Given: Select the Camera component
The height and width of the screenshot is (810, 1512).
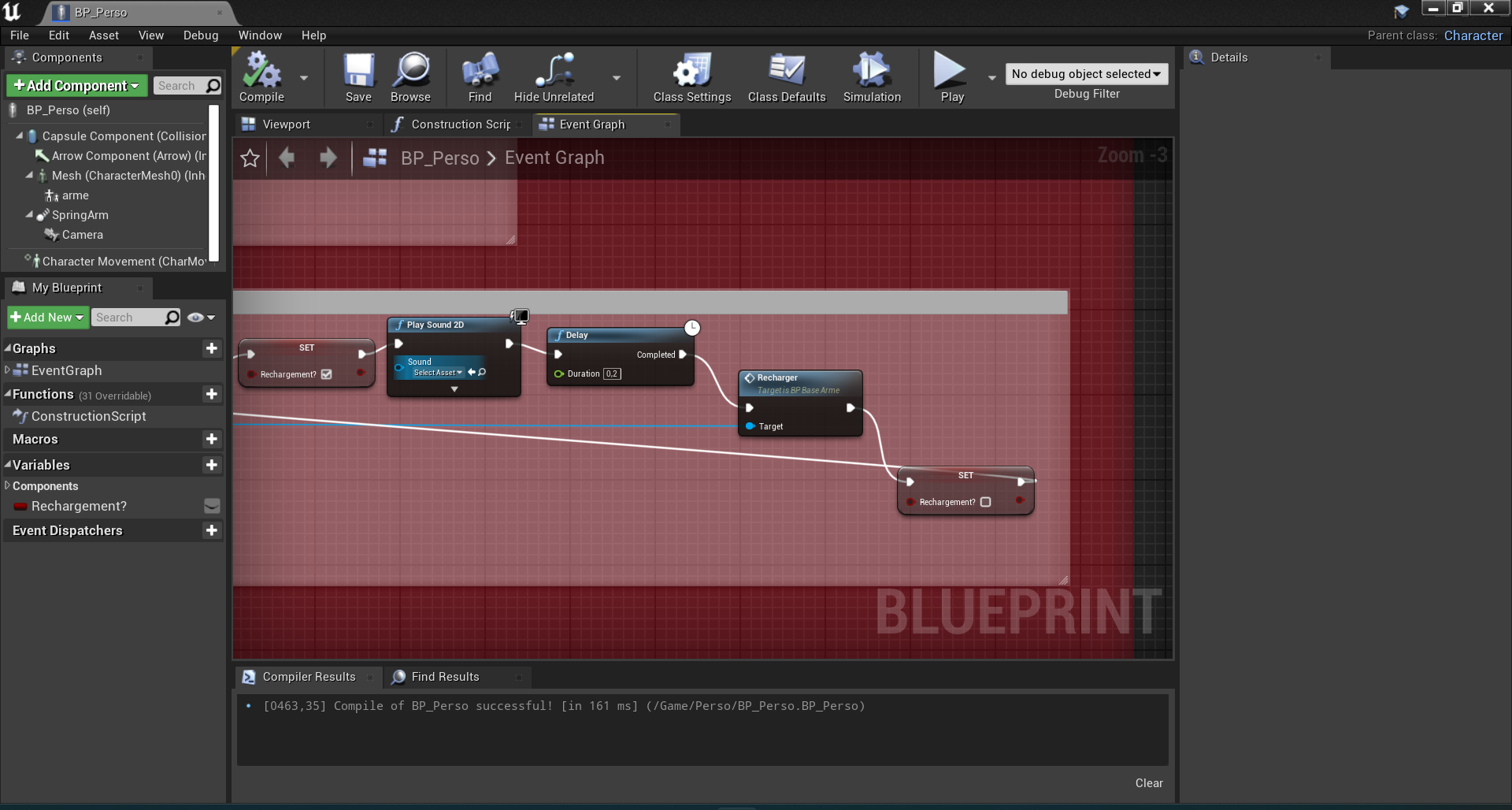Looking at the screenshot, I should click(83, 235).
